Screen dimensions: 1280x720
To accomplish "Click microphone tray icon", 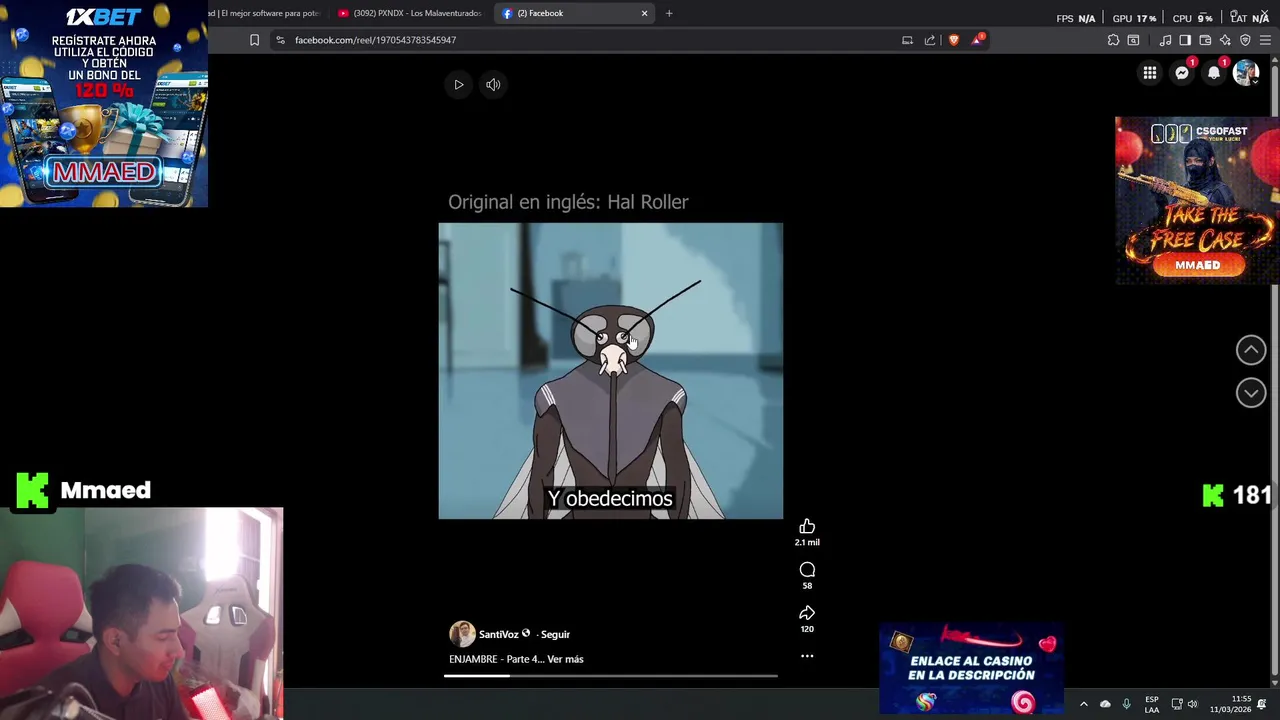I will click(1126, 704).
